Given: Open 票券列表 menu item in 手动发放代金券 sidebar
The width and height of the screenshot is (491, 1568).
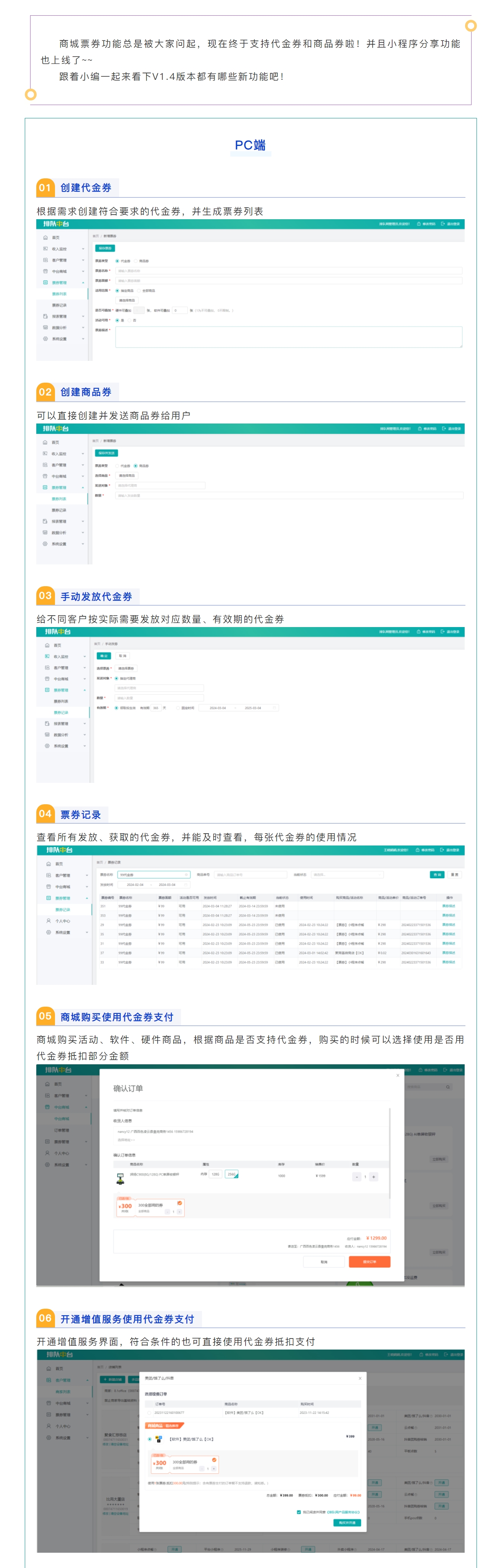Looking at the screenshot, I should tap(61, 701).
